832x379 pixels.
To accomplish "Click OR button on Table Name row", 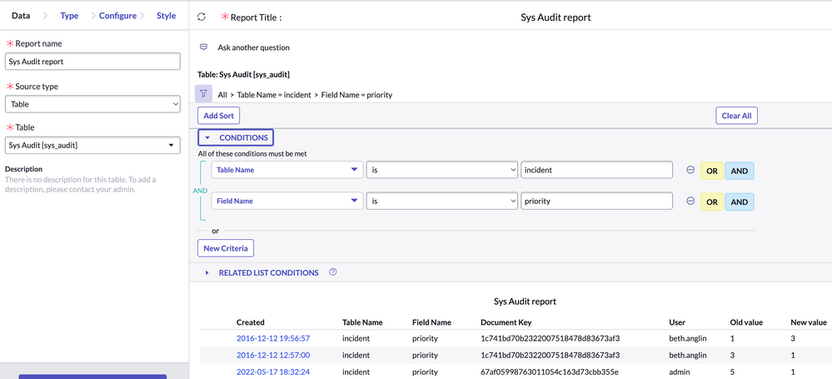I will [x=712, y=171].
